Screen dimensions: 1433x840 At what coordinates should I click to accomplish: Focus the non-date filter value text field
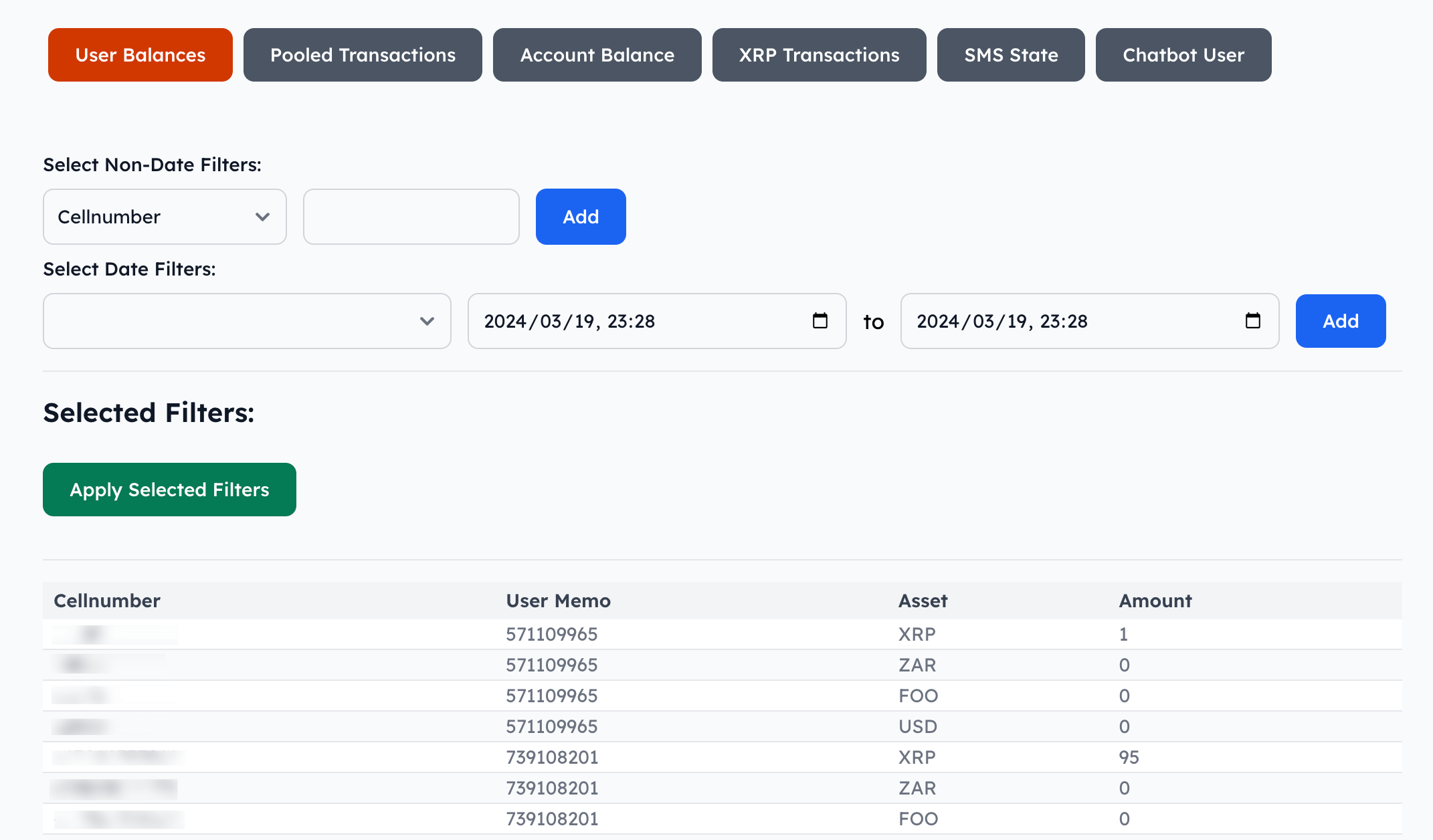(411, 217)
